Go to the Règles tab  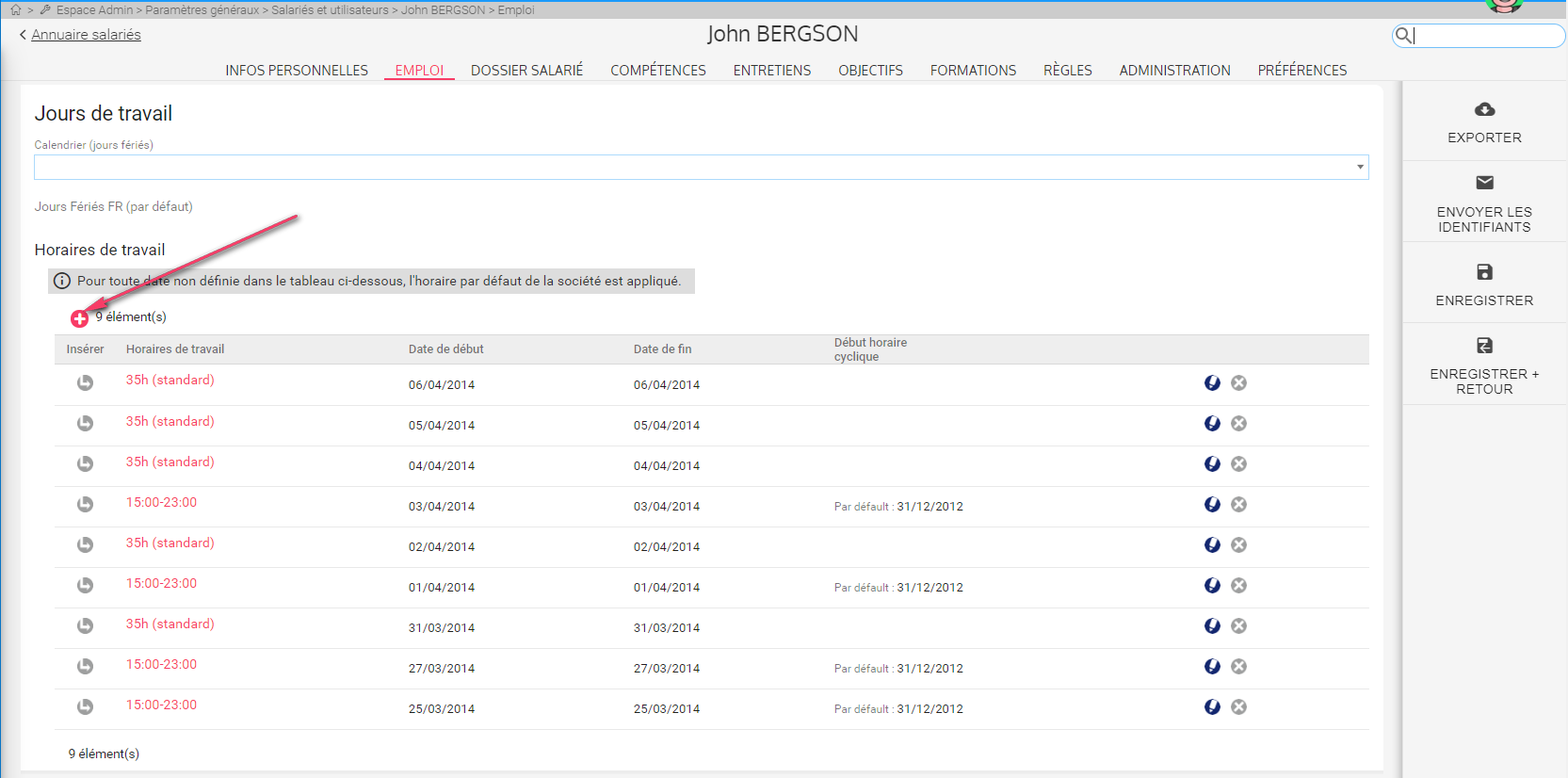[x=1068, y=71]
